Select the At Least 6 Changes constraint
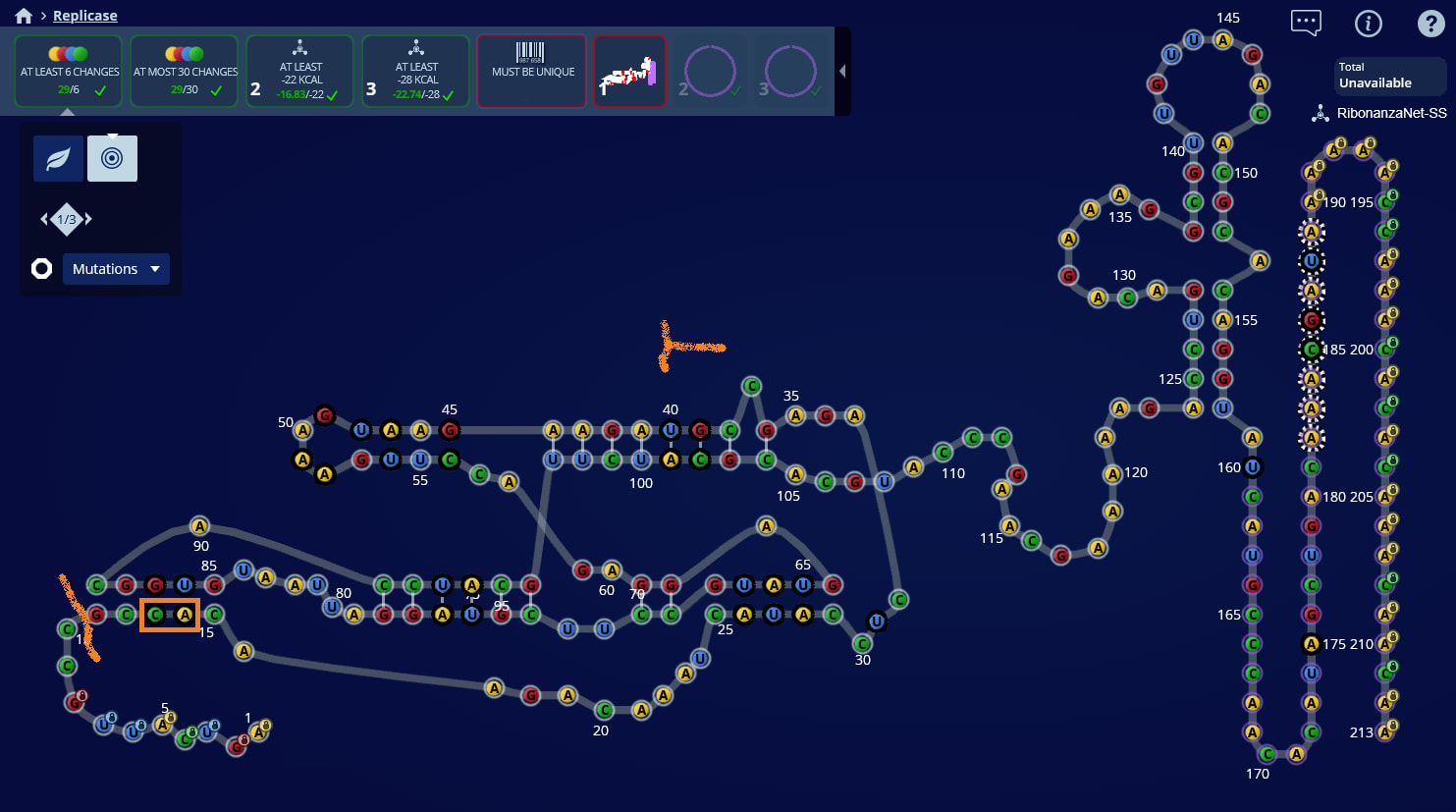This screenshot has height=812, width=1456. (x=69, y=72)
